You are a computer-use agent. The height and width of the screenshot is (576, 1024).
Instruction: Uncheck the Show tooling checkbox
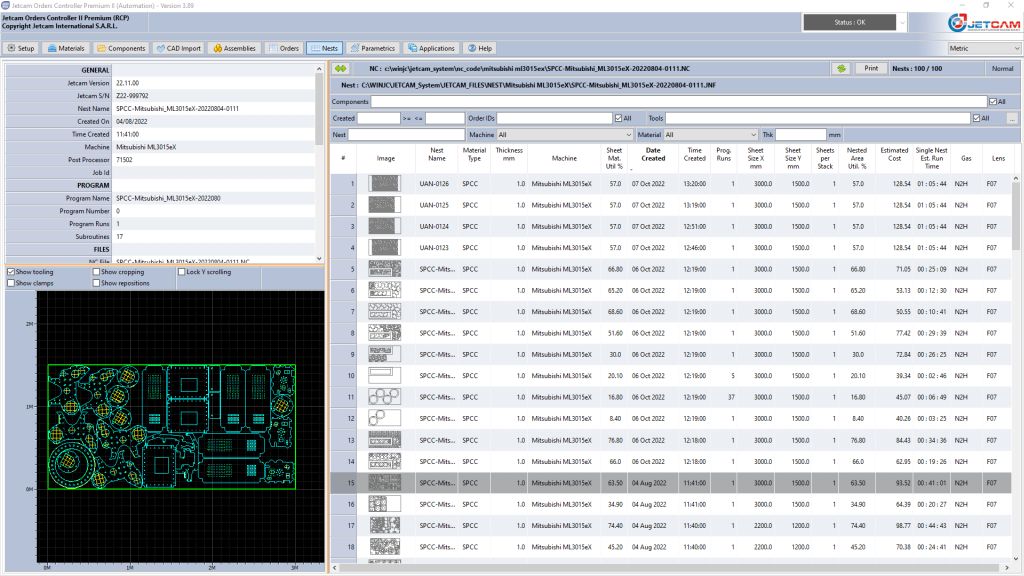click(x=11, y=272)
